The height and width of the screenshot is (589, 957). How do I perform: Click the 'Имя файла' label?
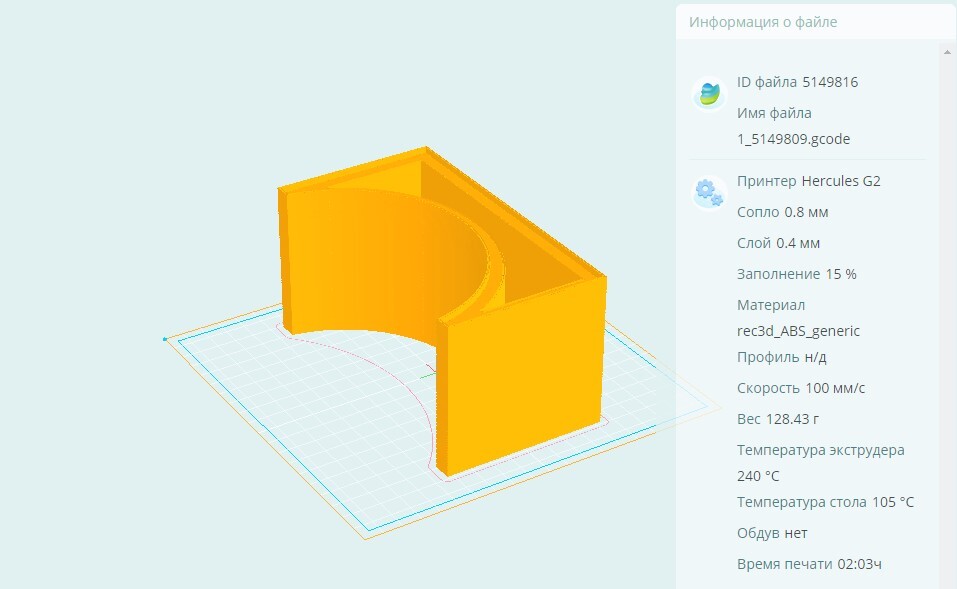point(774,113)
